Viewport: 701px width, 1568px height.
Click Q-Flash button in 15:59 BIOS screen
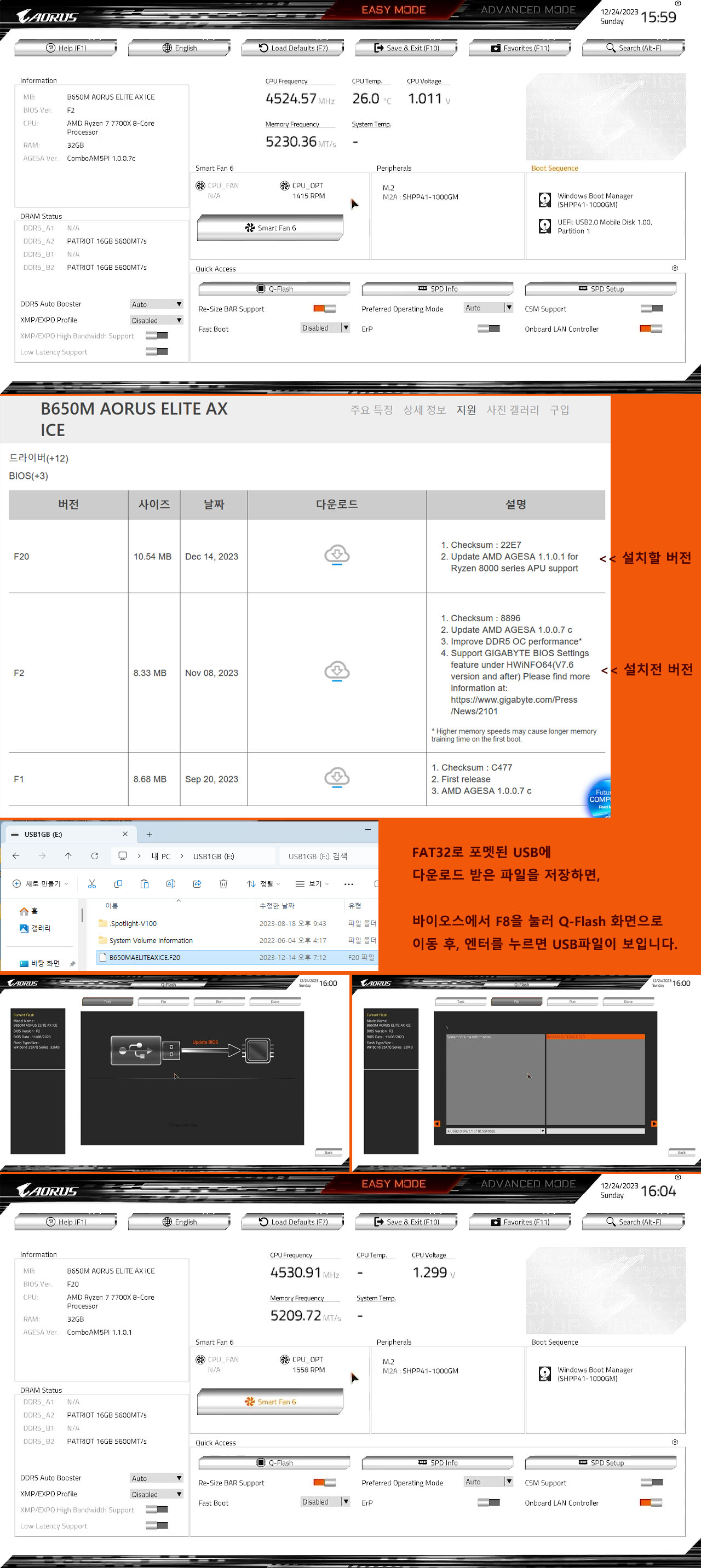click(274, 288)
